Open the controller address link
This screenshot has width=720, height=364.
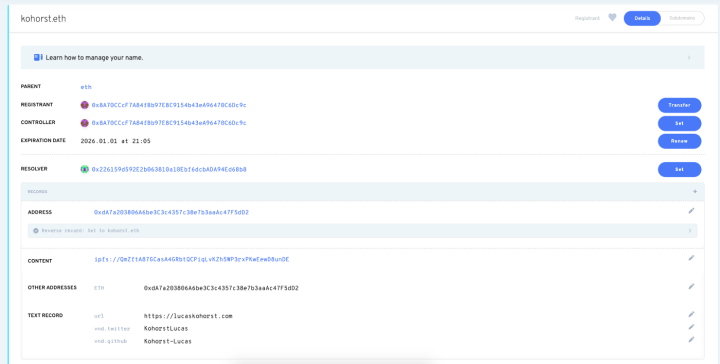169,123
